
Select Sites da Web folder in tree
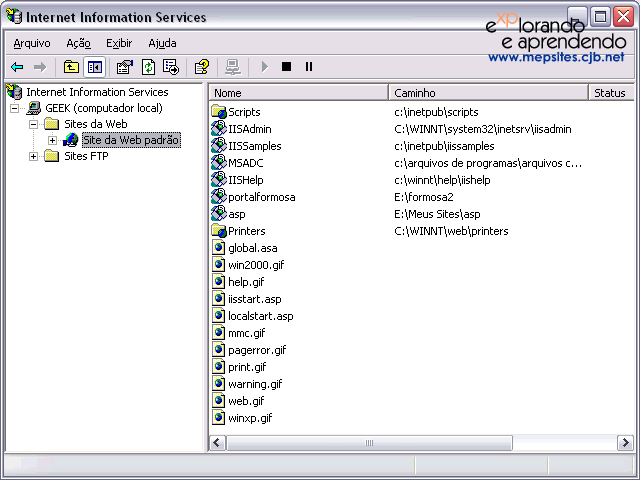click(96, 124)
